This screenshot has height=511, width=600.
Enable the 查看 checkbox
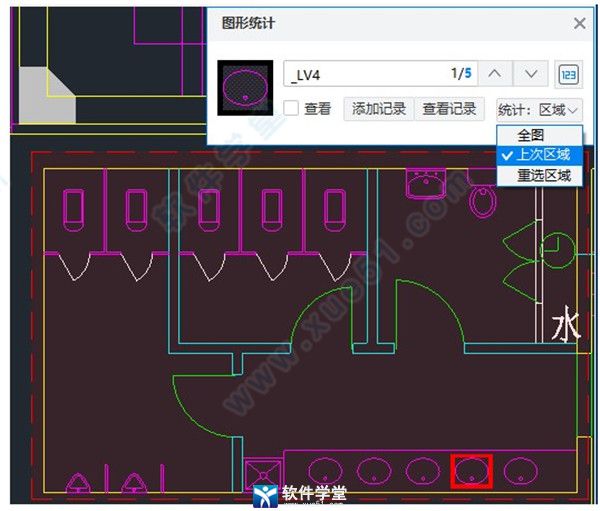(x=291, y=109)
